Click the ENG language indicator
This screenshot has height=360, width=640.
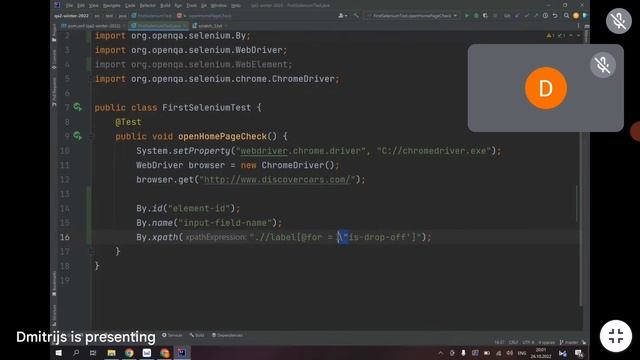tap(522, 353)
